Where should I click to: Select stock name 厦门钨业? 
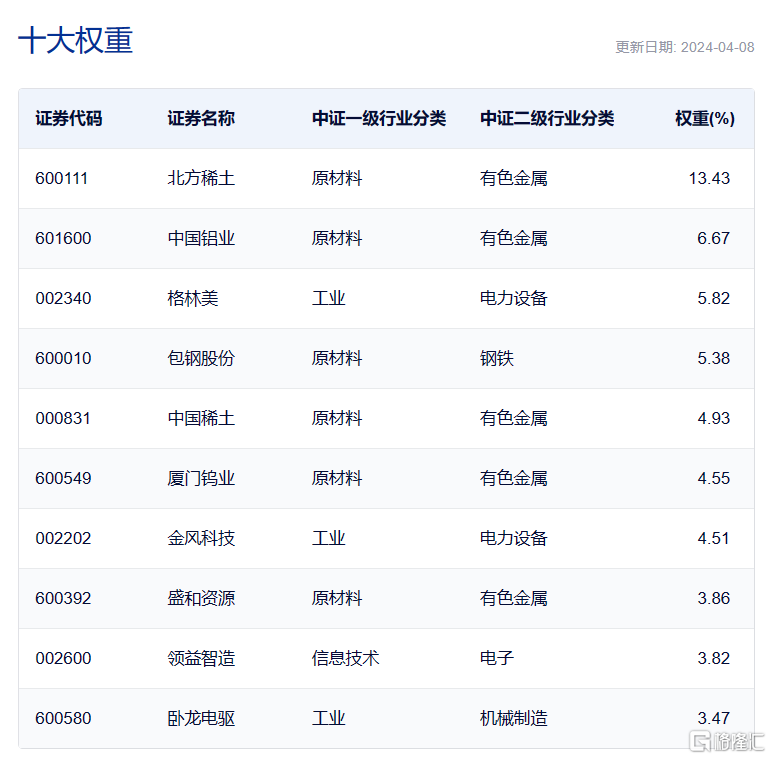(201, 478)
